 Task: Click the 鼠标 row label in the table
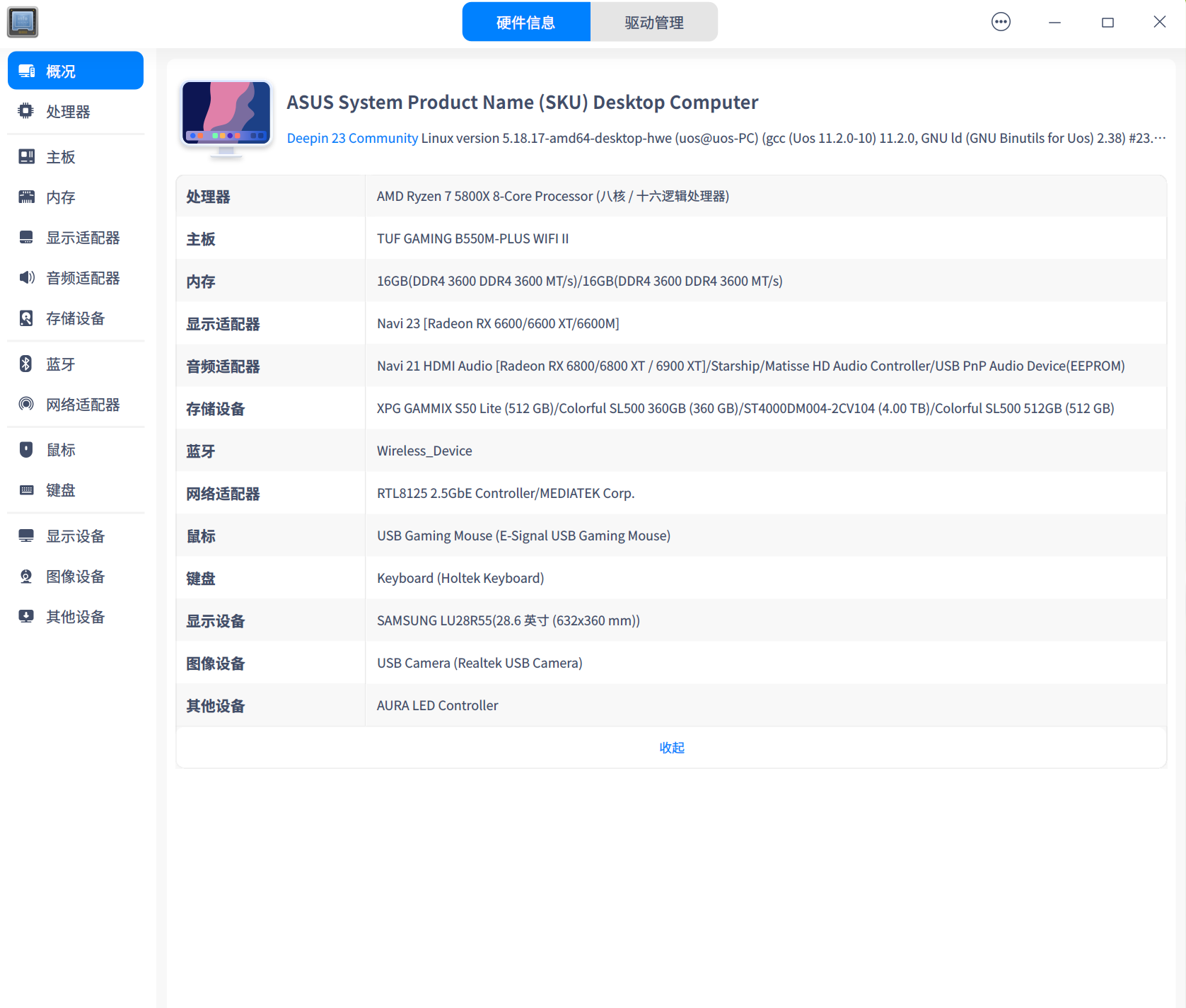pyautogui.click(x=201, y=536)
